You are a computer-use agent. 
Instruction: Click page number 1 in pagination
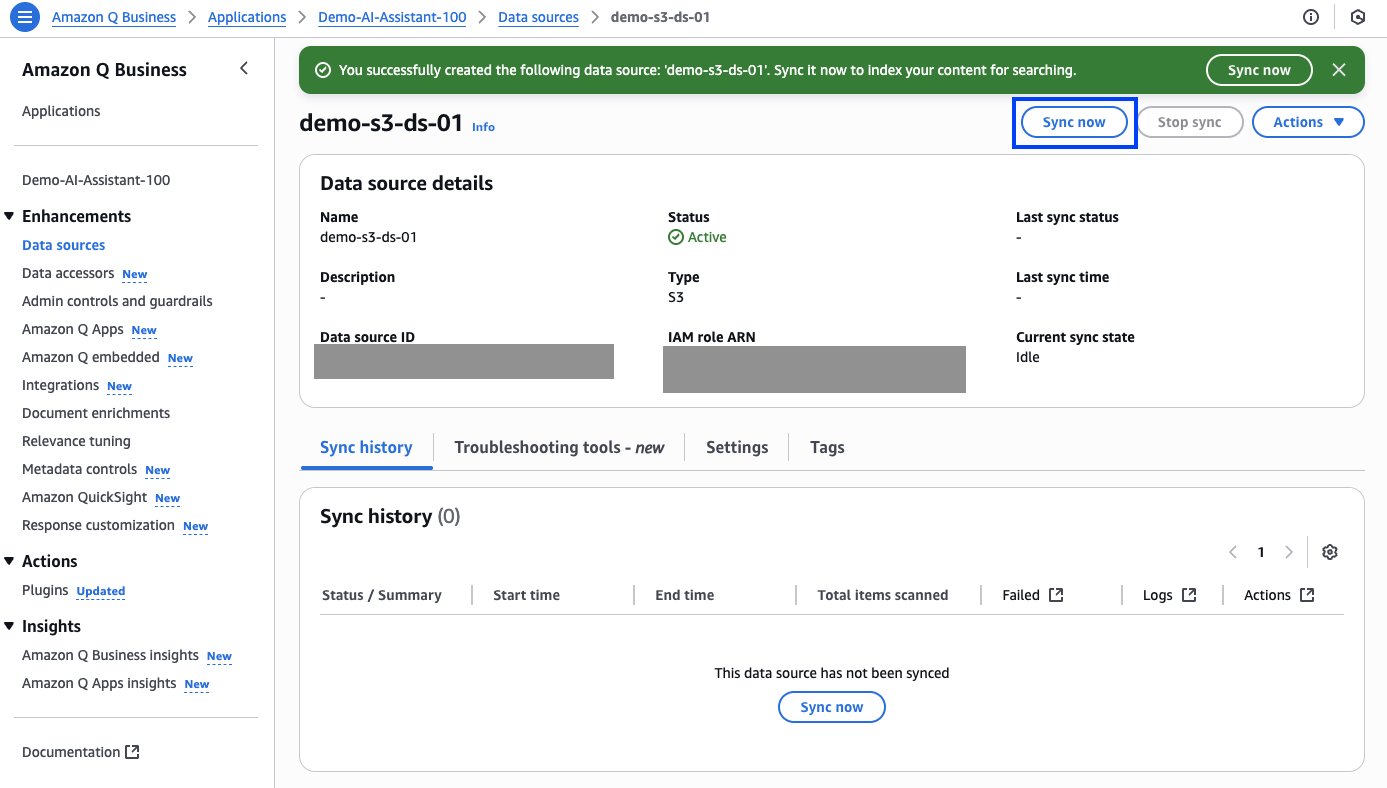1261,552
